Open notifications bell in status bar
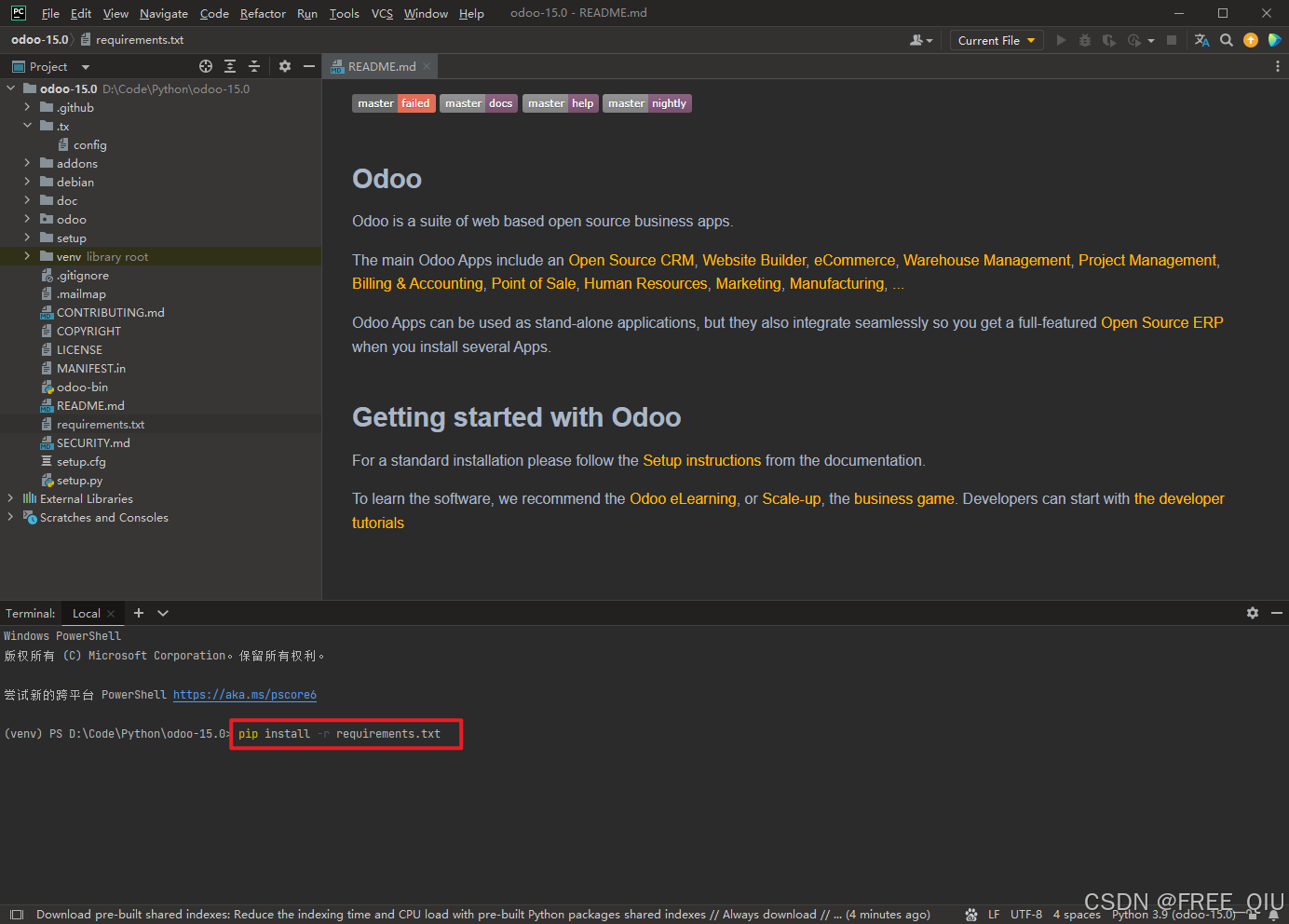Image resolution: width=1289 pixels, height=924 pixels. (1273, 915)
